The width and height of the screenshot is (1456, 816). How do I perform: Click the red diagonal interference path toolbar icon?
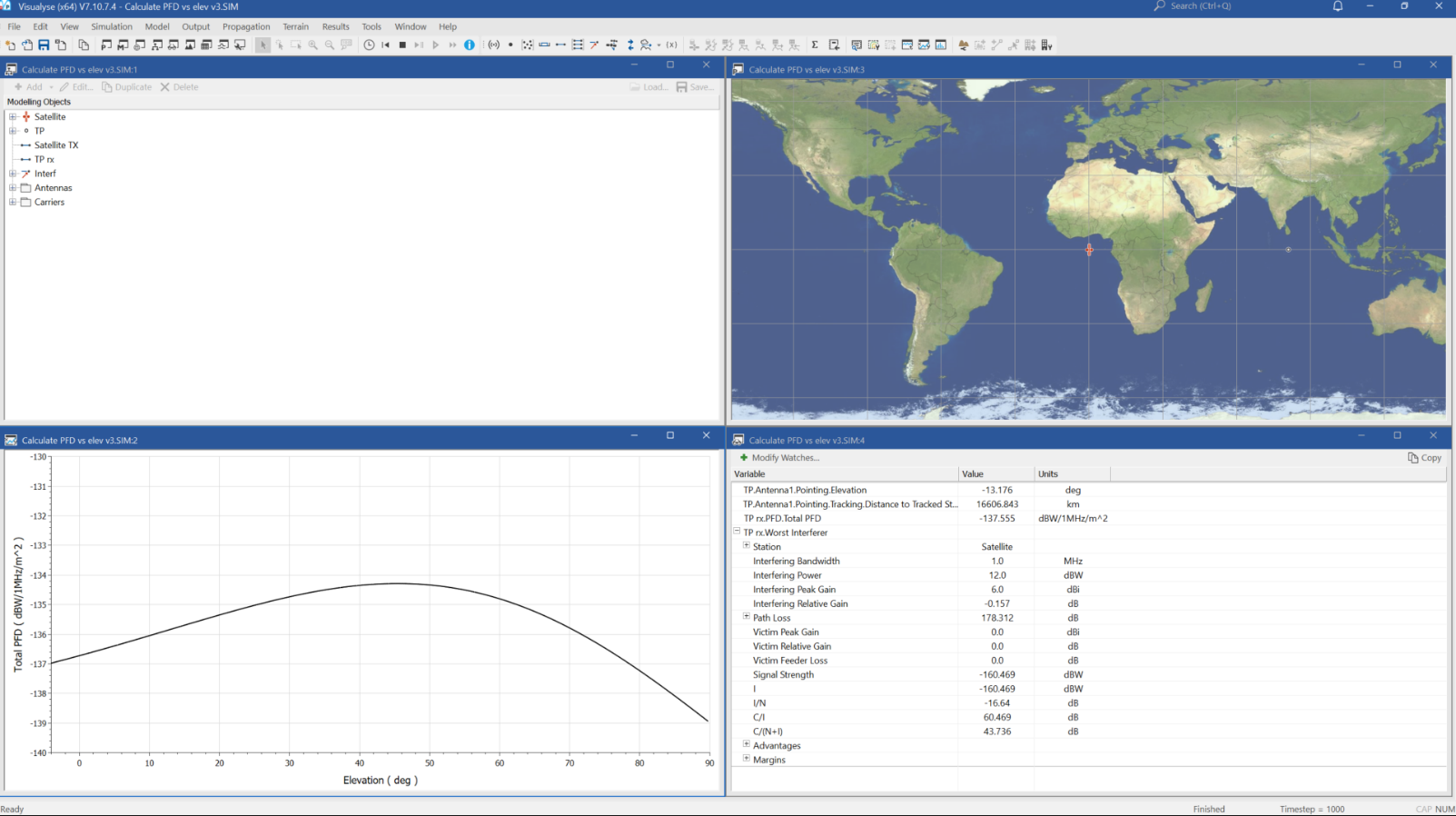[x=594, y=45]
